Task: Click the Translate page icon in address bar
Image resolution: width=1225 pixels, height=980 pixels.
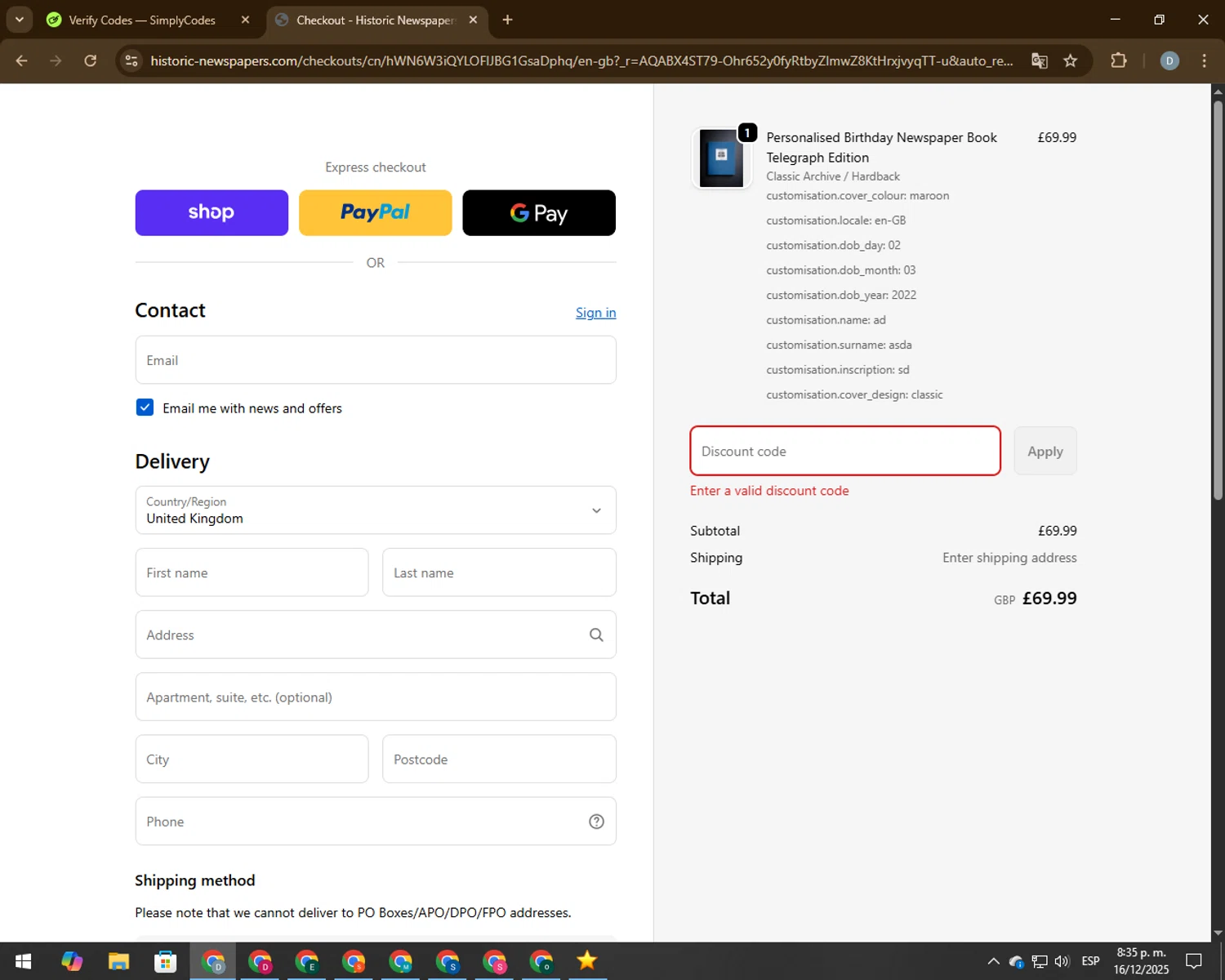Action: [x=1039, y=60]
